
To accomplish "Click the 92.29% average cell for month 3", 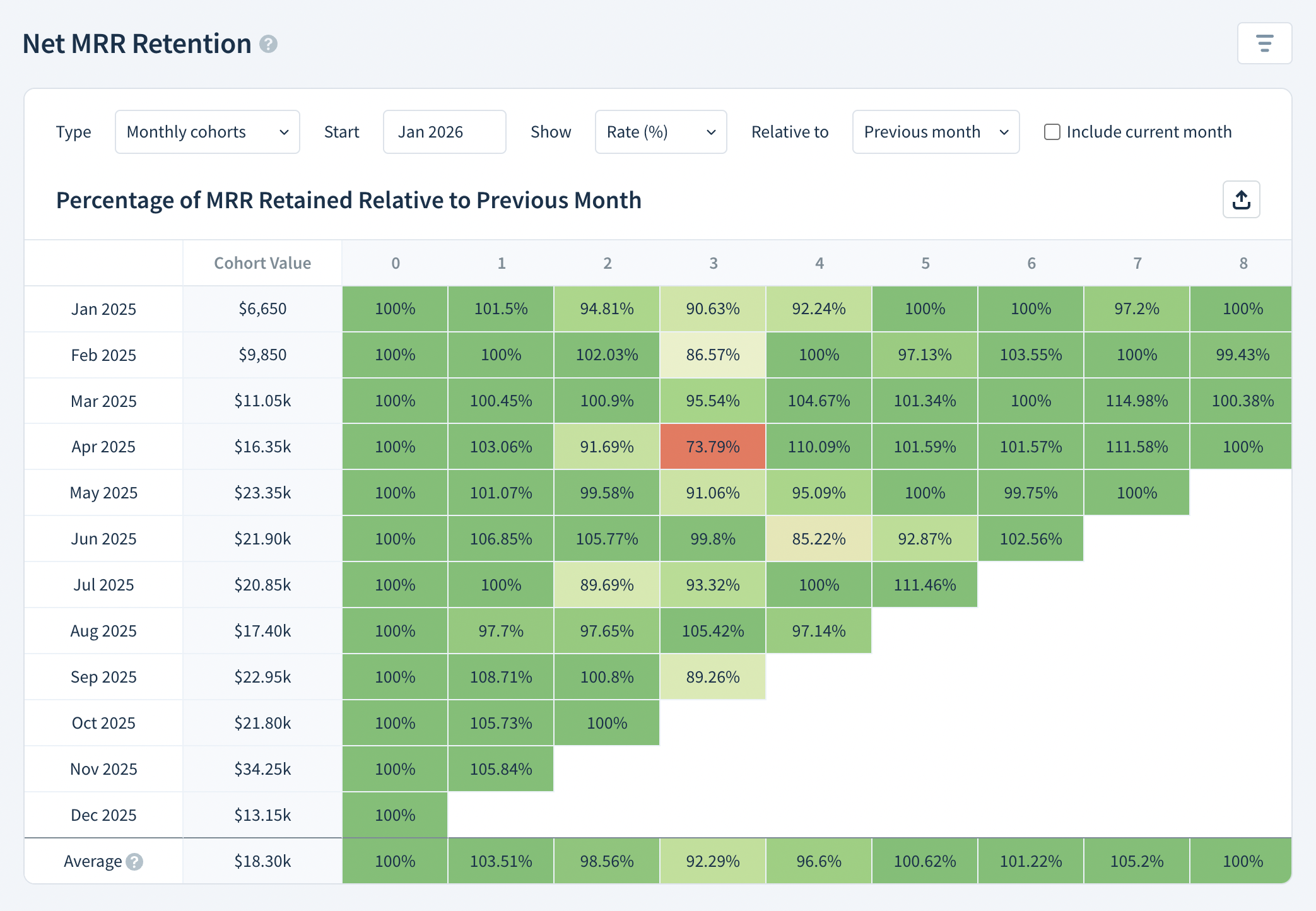I will (x=713, y=861).
